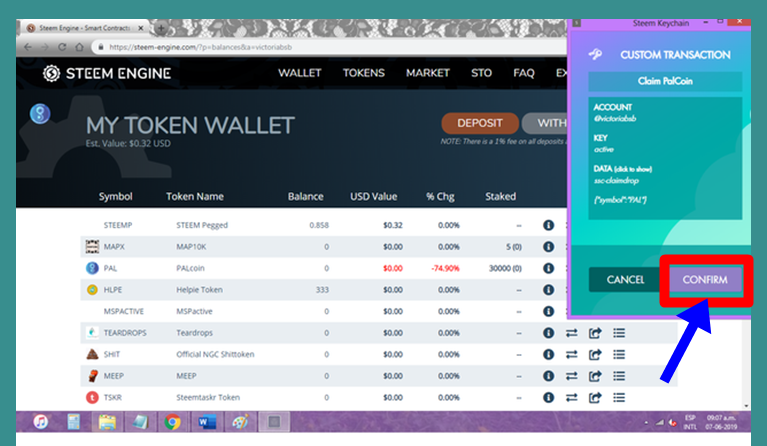
Task: Click exchange arrows icon in TSKR row
Action: click(x=571, y=398)
